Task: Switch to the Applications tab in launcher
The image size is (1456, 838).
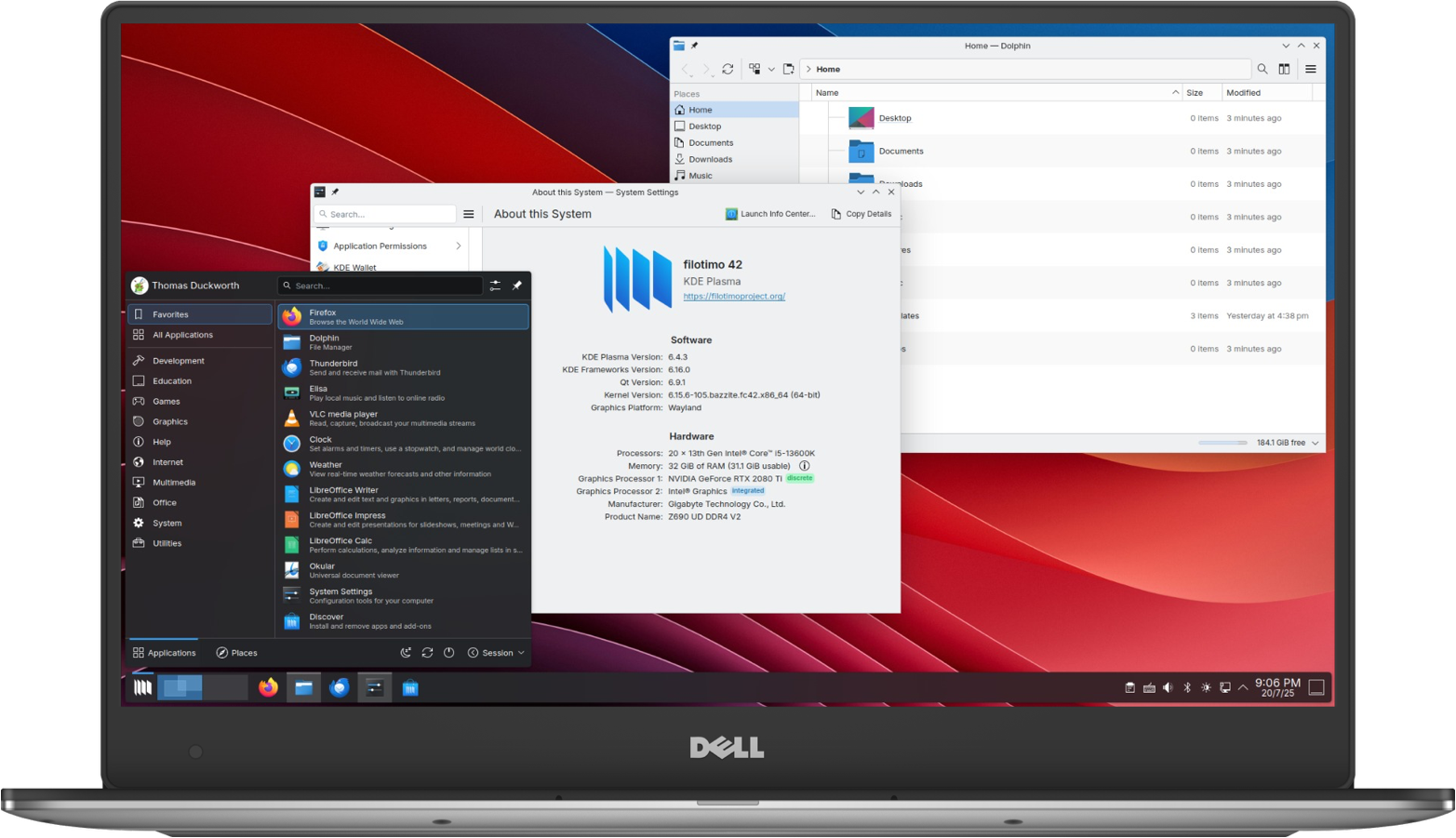Action: (x=164, y=653)
